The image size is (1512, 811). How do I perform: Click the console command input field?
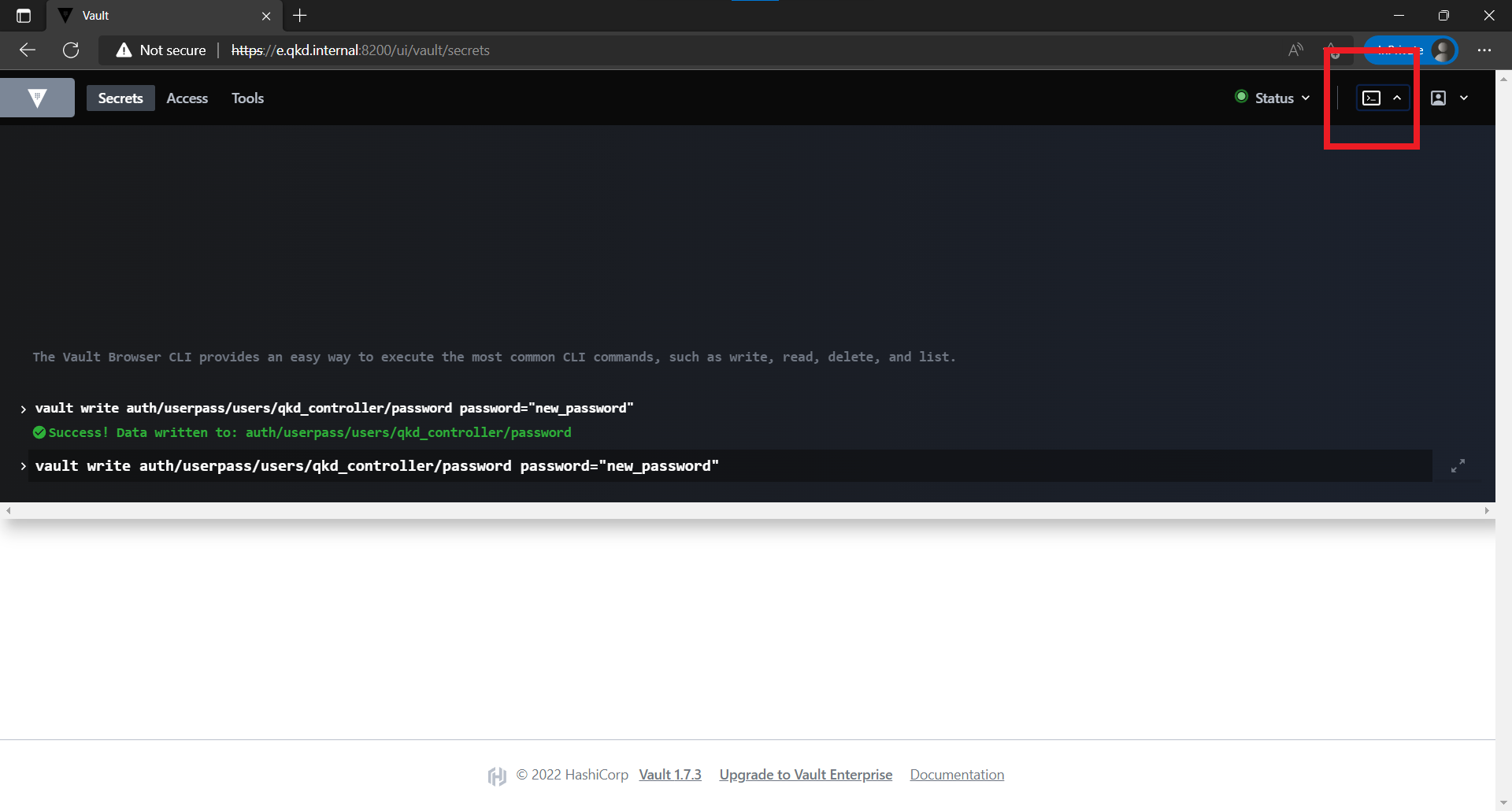pos(730,466)
